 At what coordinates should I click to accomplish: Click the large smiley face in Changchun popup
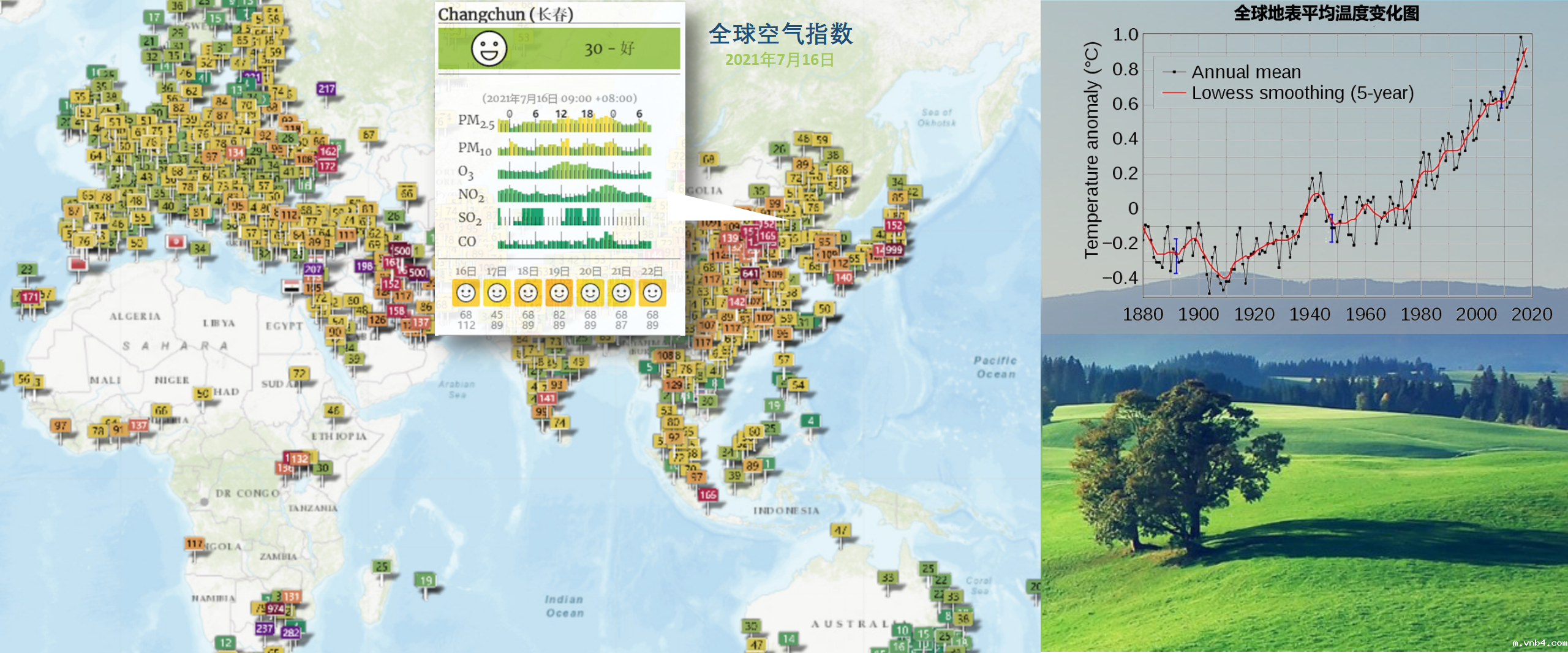pos(489,48)
